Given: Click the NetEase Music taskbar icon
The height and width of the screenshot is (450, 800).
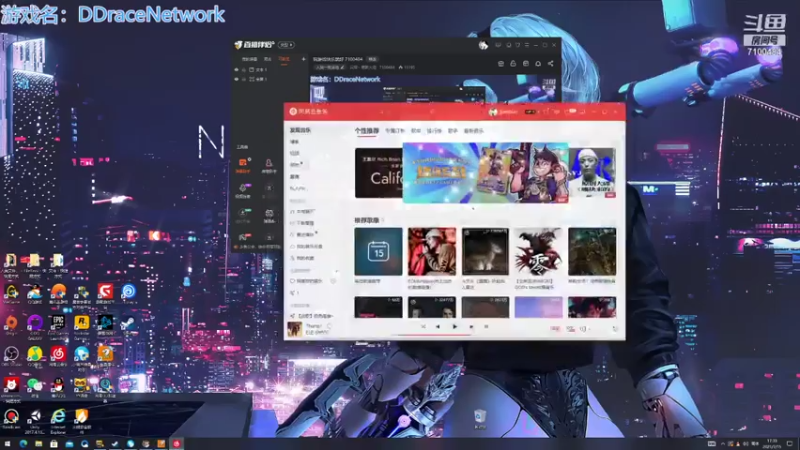Looking at the screenshot, I should pos(177,444).
